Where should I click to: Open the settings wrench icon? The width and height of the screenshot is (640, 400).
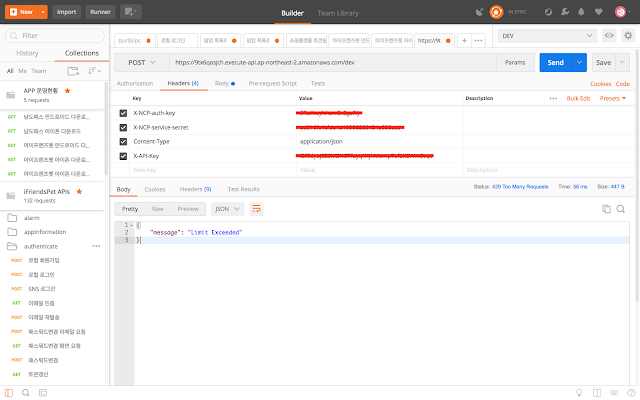(x=565, y=12)
